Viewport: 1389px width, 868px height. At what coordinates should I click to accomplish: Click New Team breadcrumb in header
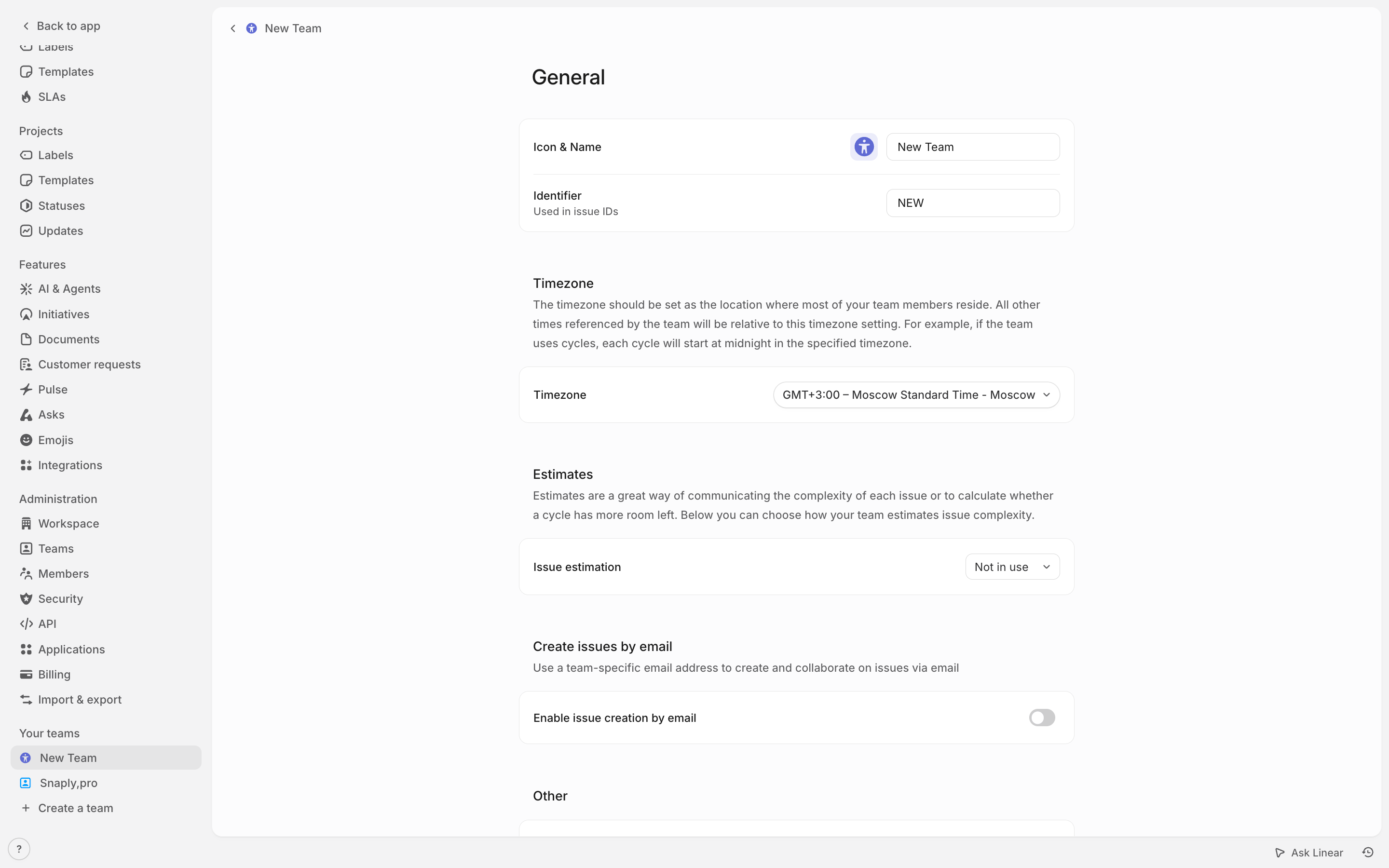pos(293,28)
